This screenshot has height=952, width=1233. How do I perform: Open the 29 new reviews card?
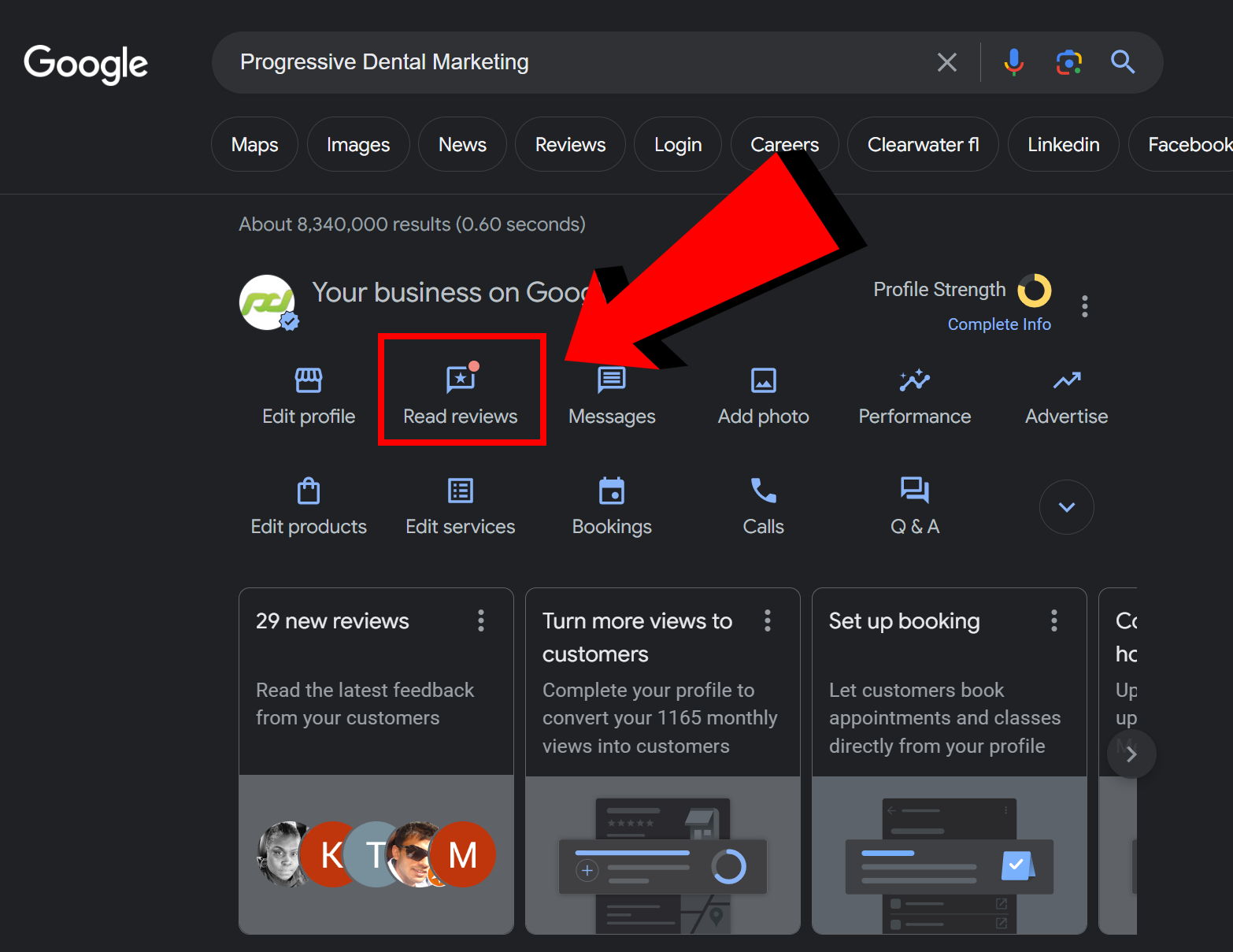376,761
